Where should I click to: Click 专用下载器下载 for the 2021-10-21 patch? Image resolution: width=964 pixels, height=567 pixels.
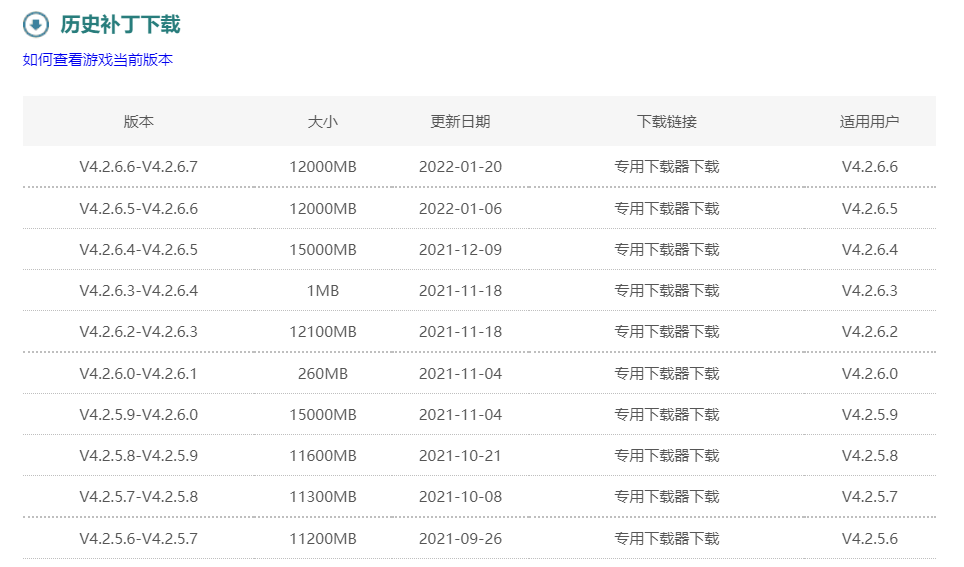[666, 456]
